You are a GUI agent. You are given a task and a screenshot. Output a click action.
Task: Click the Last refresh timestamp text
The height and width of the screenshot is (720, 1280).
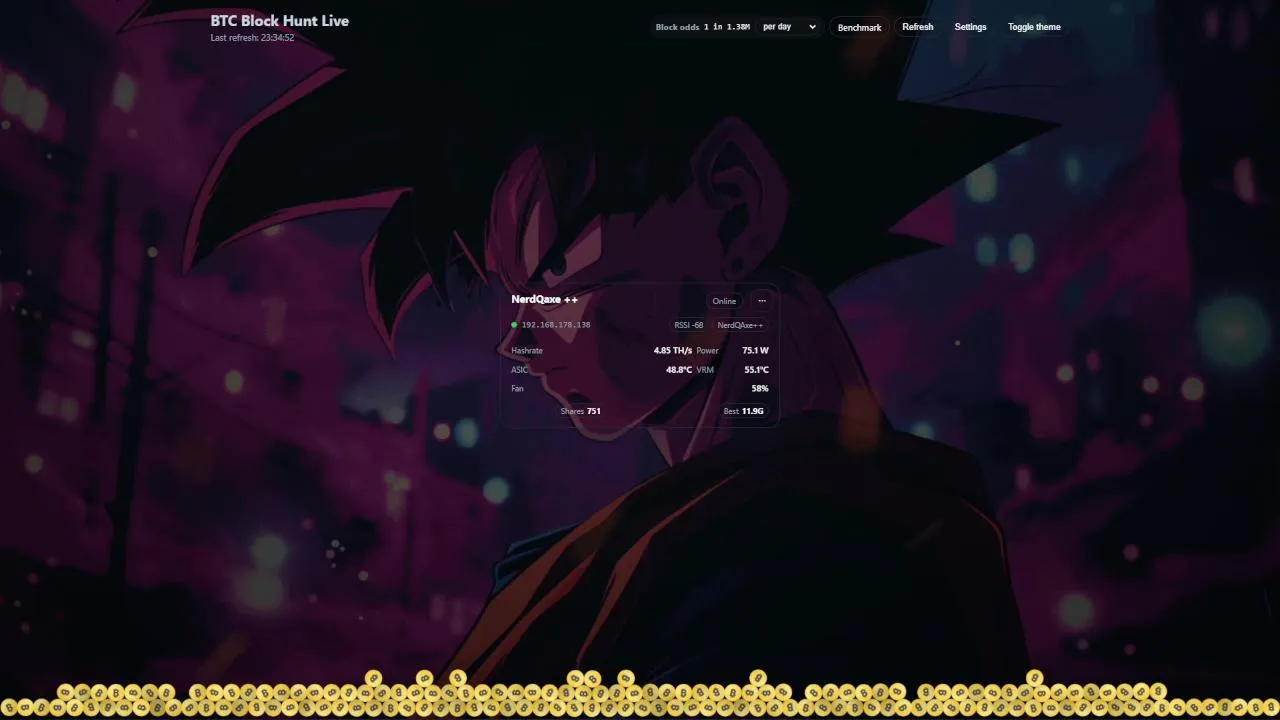[x=252, y=38]
